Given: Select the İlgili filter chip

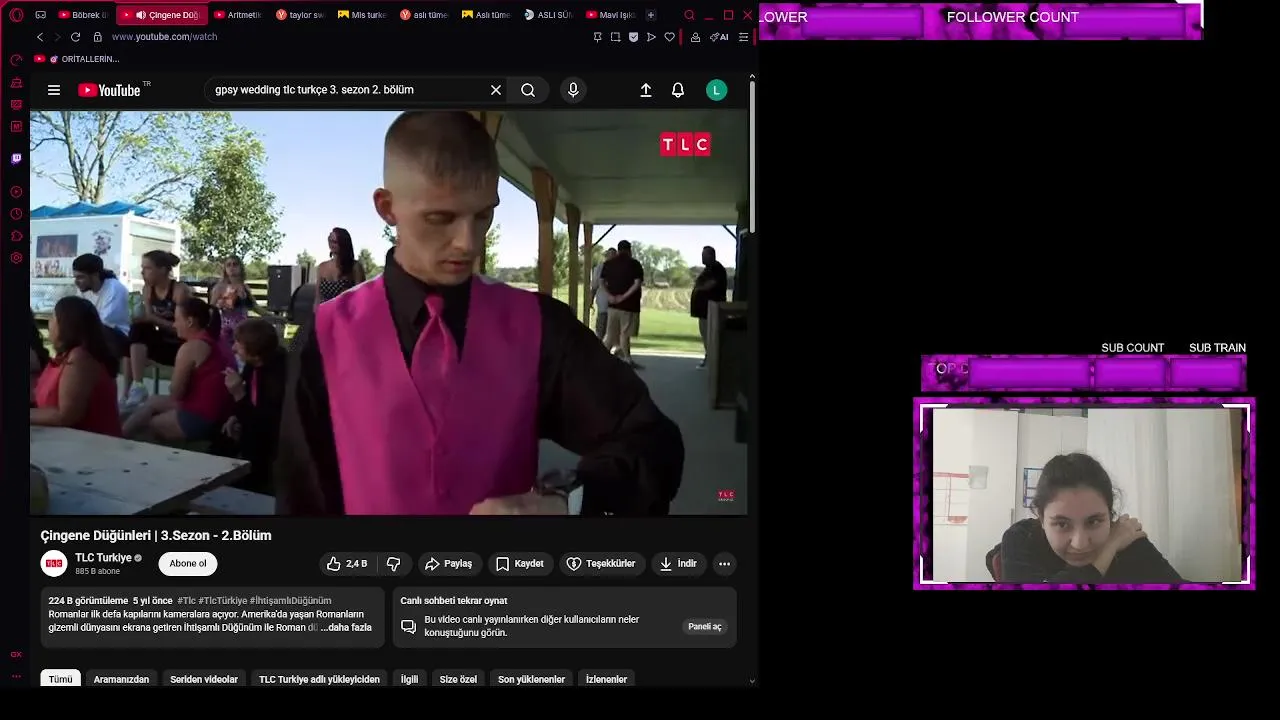Looking at the screenshot, I should tap(409, 679).
